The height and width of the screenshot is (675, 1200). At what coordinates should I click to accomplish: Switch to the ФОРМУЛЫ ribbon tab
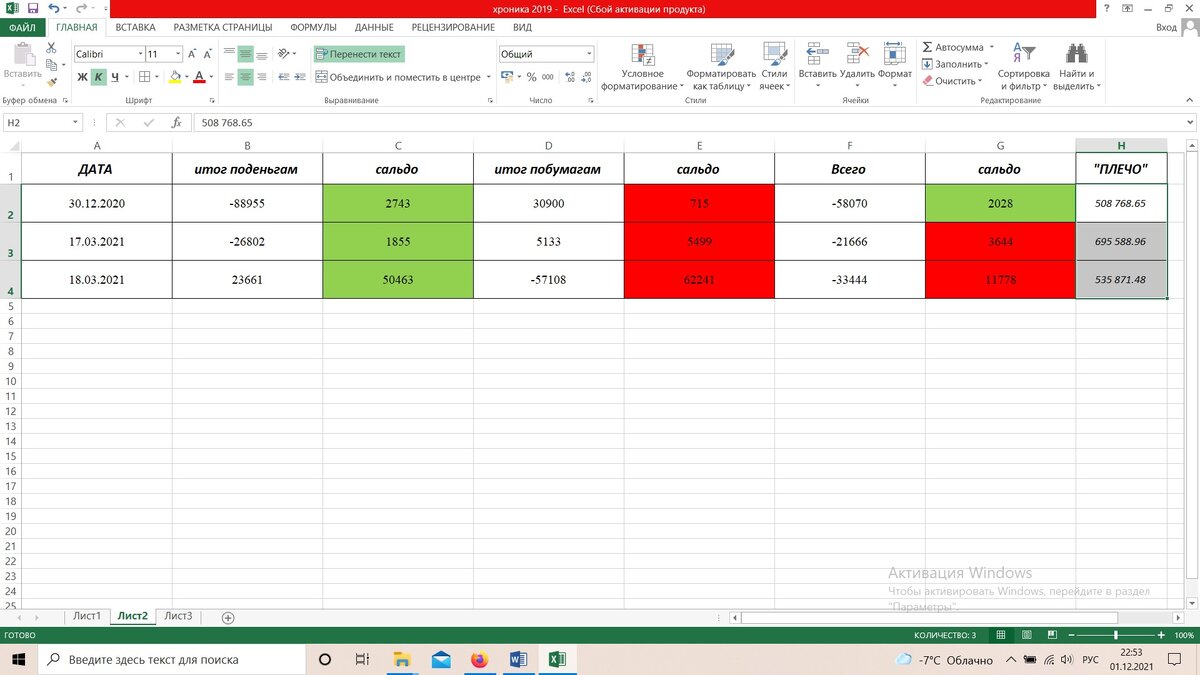click(x=313, y=27)
